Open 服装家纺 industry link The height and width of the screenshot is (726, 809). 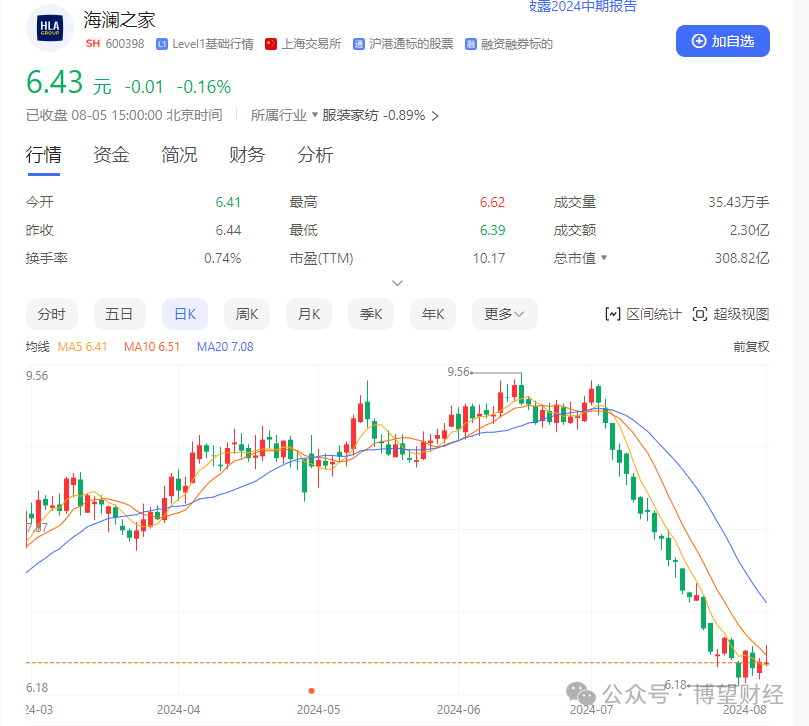click(x=350, y=115)
